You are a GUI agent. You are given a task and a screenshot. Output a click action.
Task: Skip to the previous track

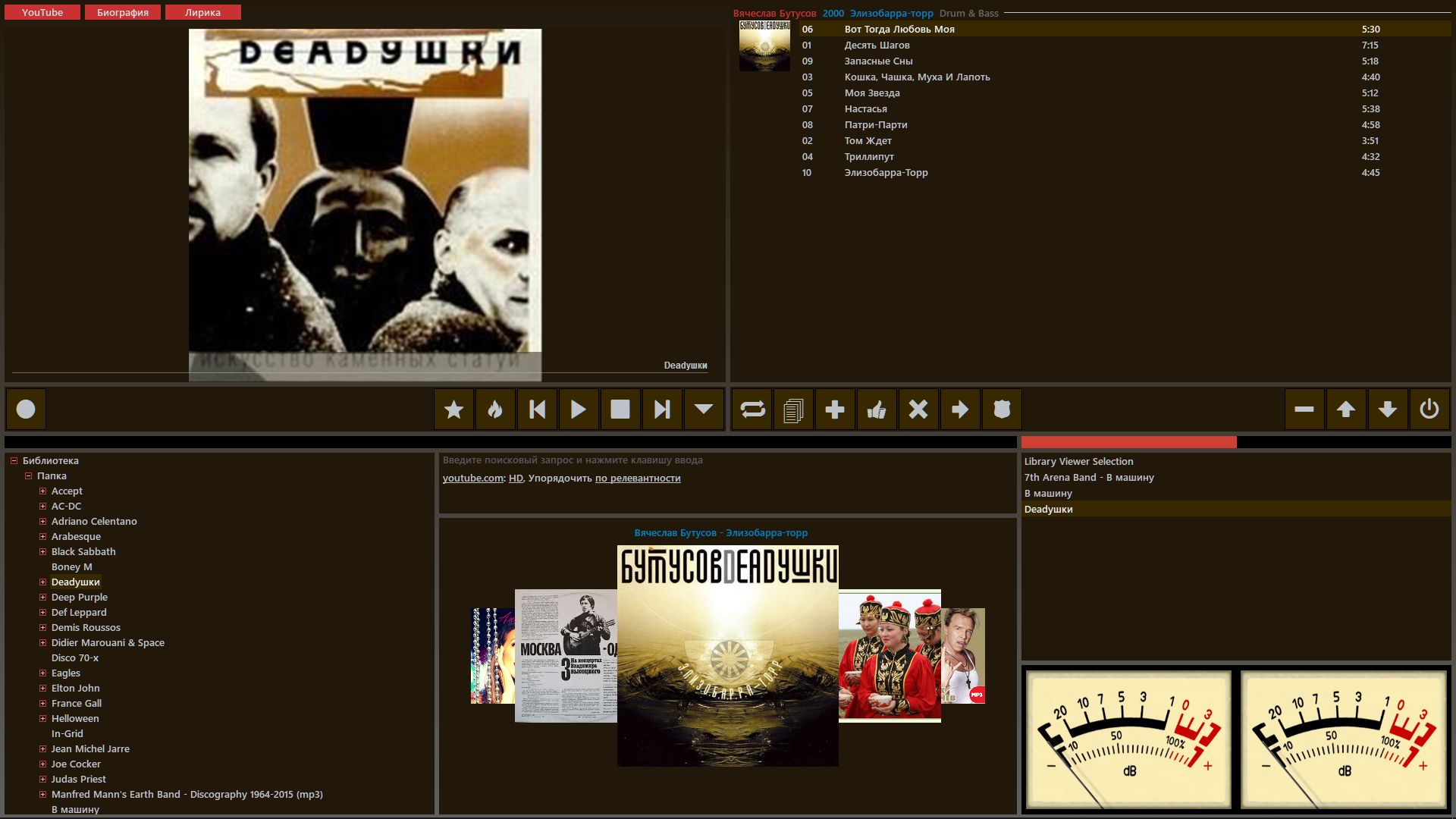coord(537,409)
